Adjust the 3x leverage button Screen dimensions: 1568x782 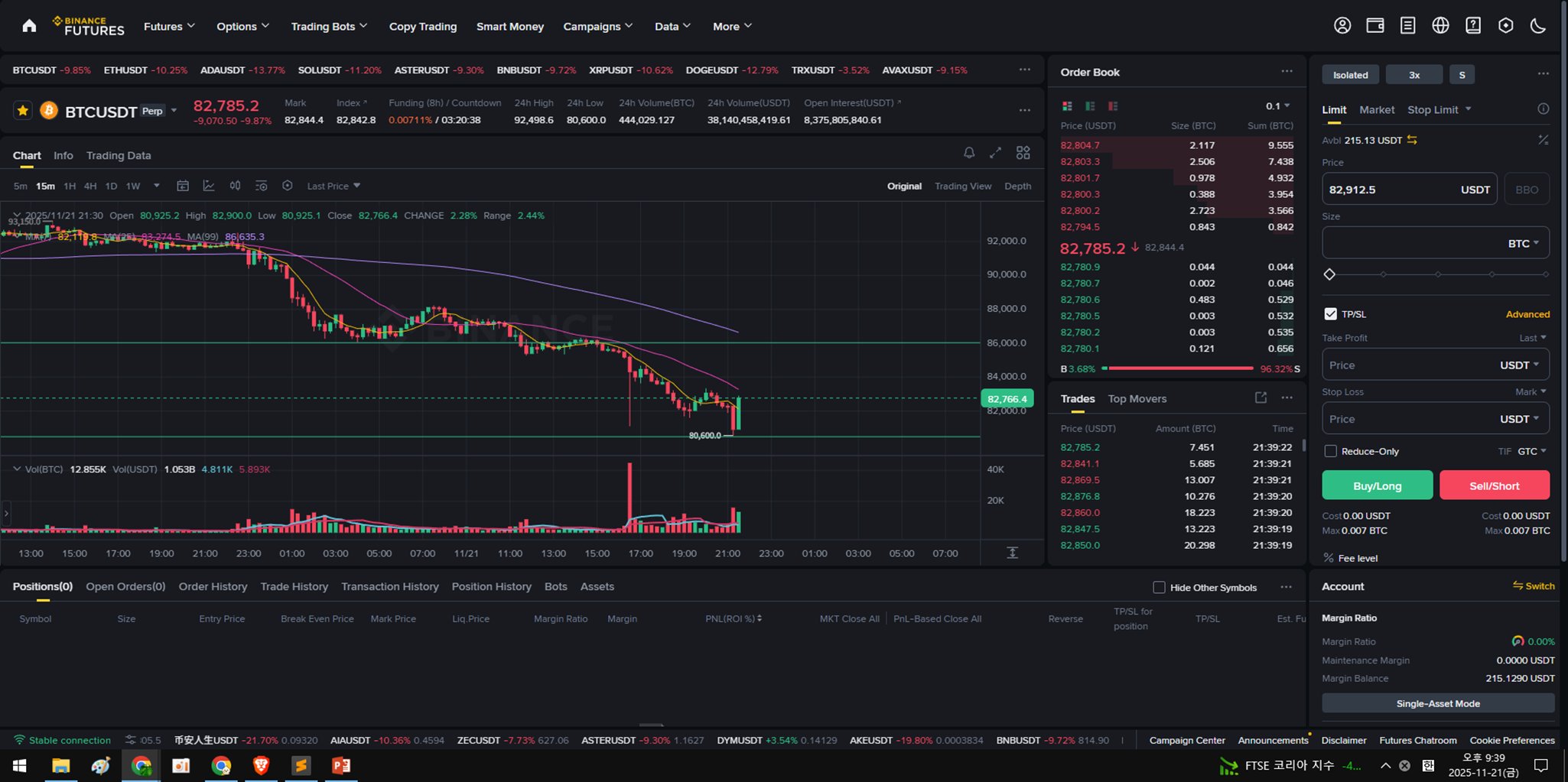click(x=1414, y=75)
